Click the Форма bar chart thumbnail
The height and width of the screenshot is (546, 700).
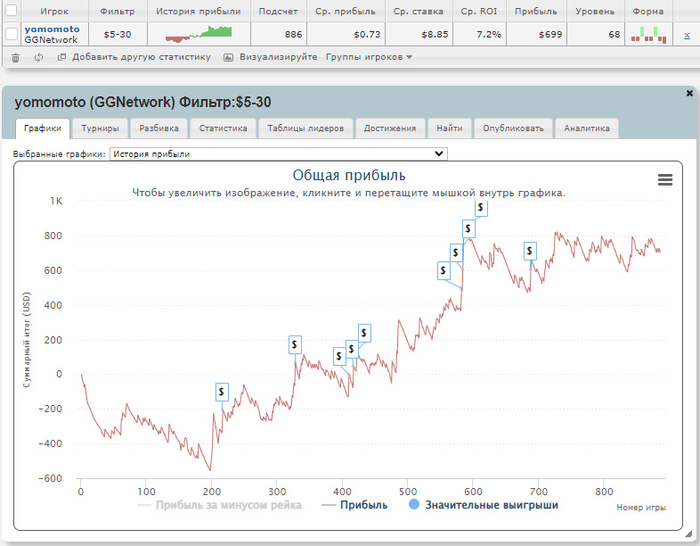tap(649, 35)
